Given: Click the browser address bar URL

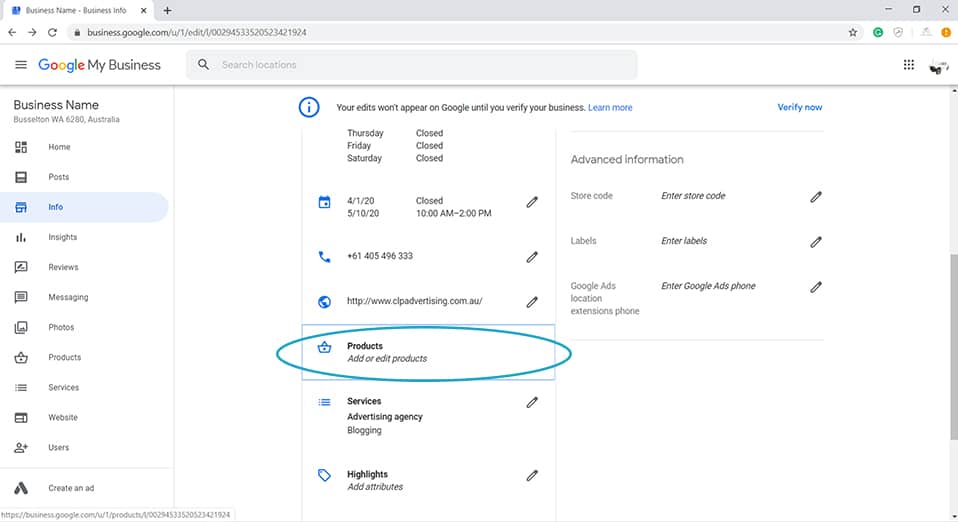Looking at the screenshot, I should coord(197,32).
